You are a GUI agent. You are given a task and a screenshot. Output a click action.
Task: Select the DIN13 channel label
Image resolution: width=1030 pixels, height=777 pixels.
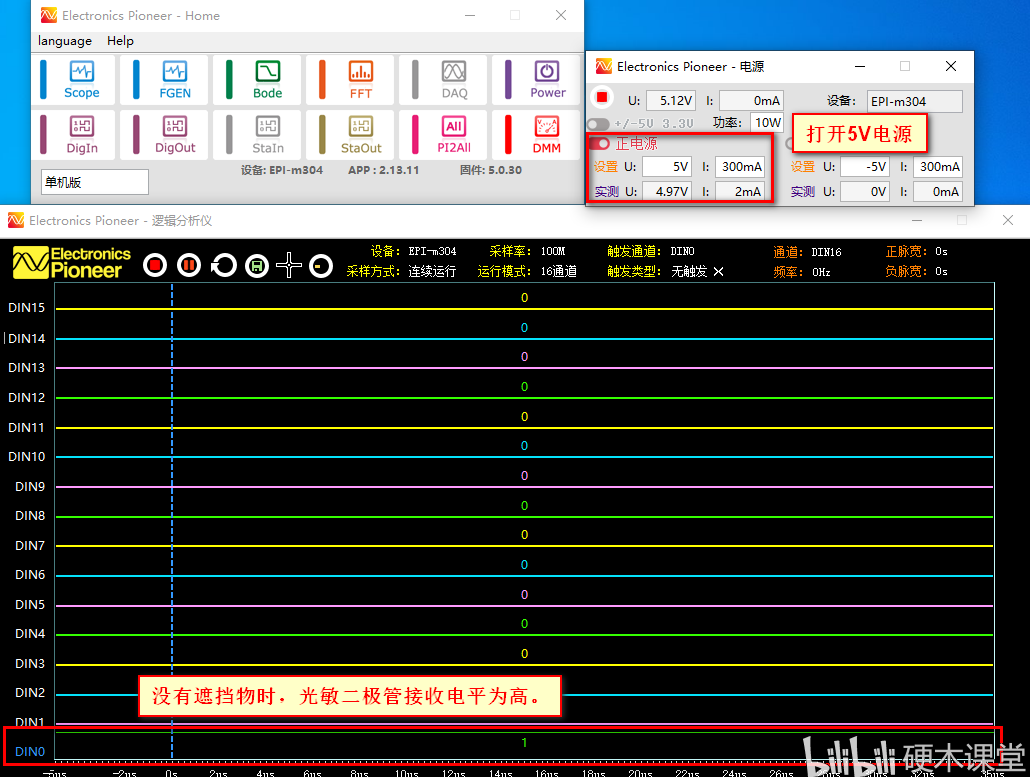26,367
